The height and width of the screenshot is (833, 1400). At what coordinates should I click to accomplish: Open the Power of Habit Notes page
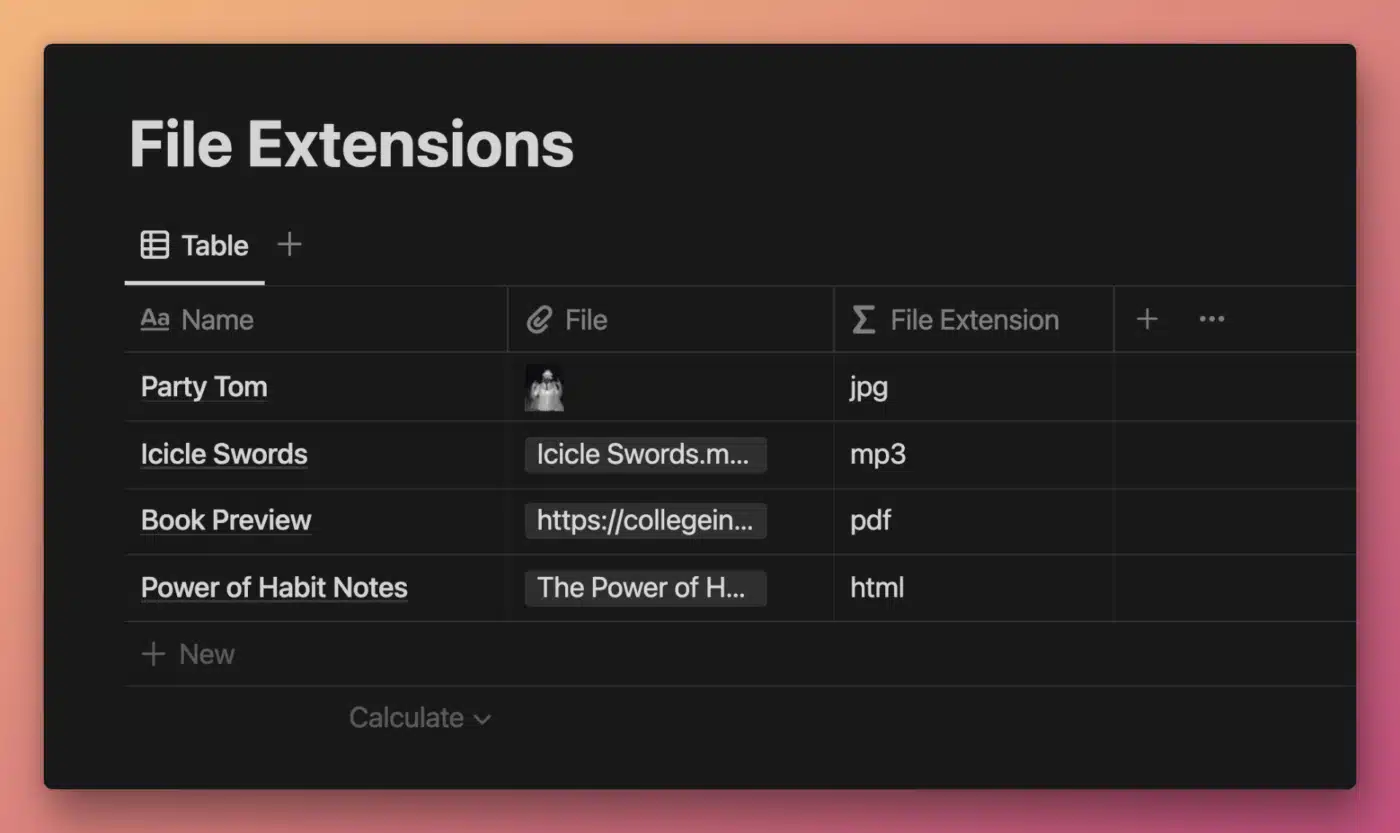[274, 587]
